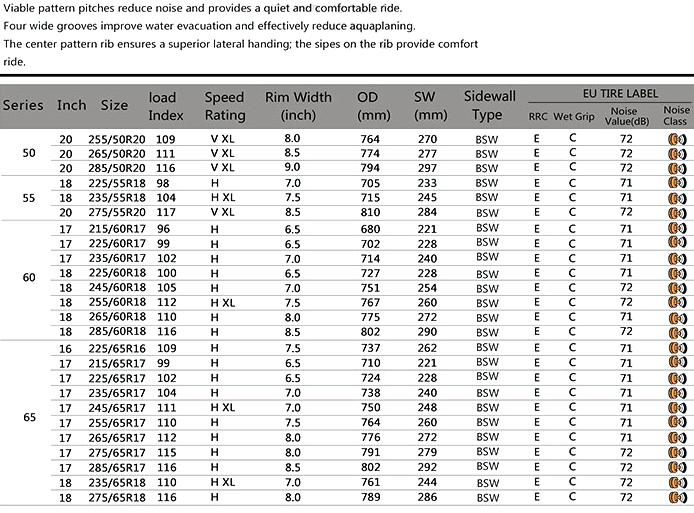Click the noise class icon for 225/55R18
This screenshot has width=694, height=513.
(x=677, y=182)
